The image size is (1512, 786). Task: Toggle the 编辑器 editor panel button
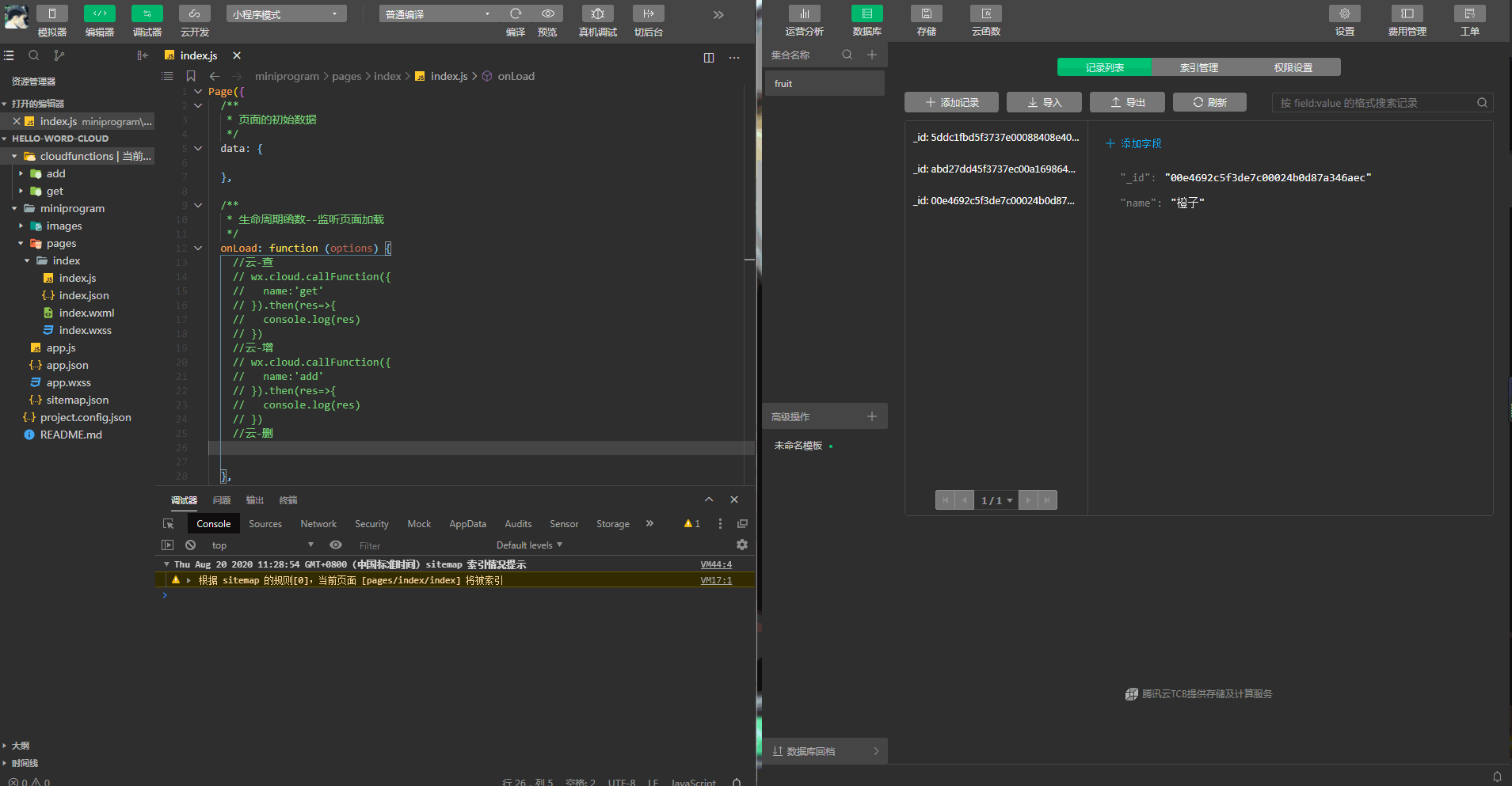(x=100, y=13)
